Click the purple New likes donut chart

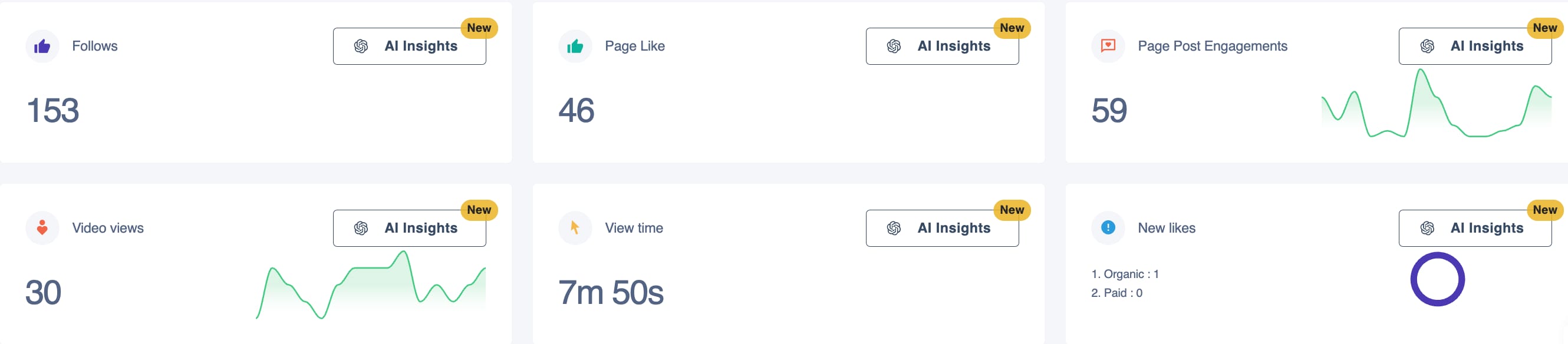point(1437,279)
